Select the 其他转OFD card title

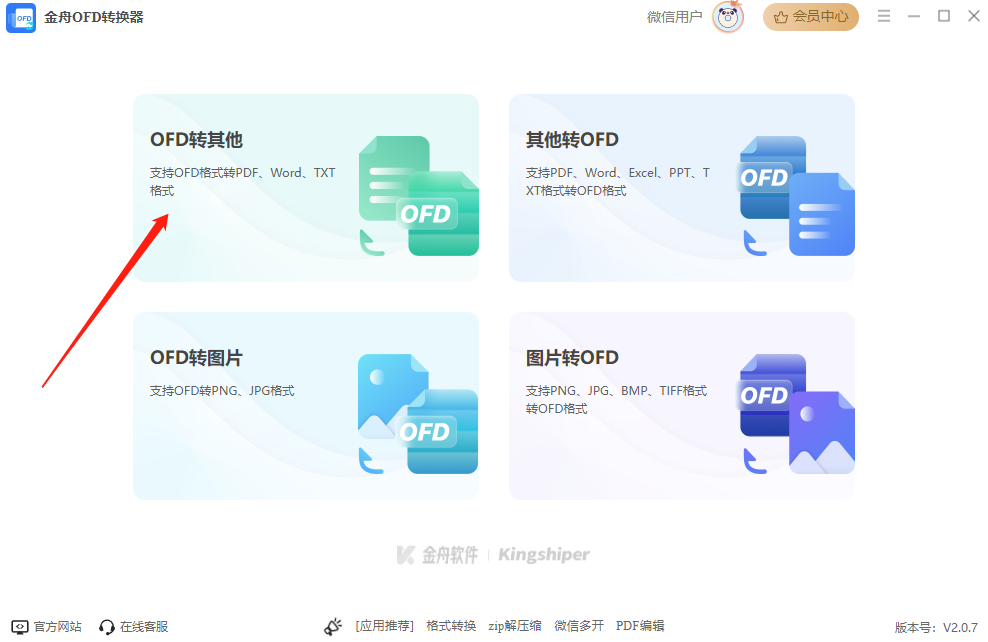pos(572,139)
